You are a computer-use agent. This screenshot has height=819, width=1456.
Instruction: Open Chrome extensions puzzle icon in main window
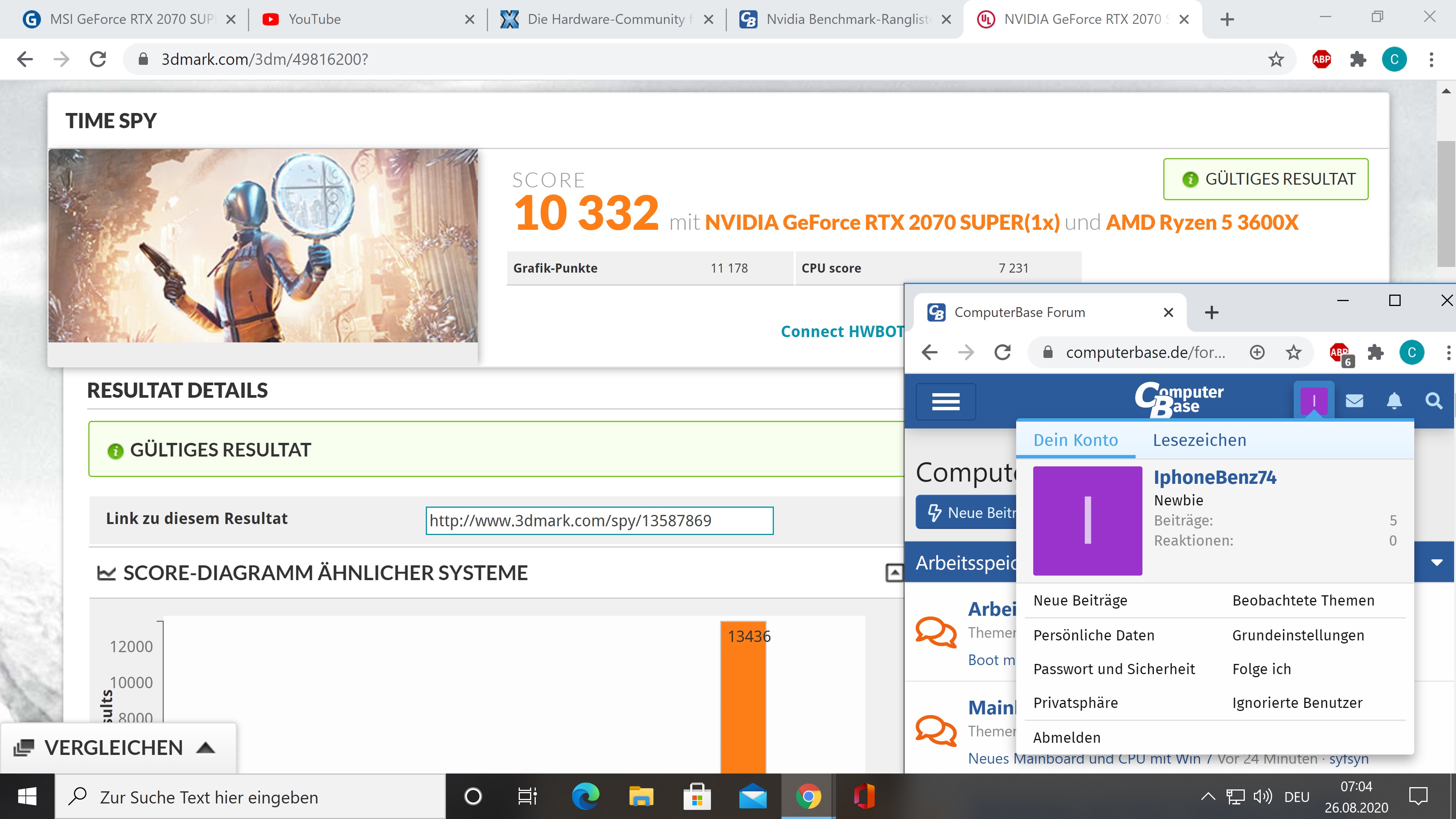tap(1358, 60)
